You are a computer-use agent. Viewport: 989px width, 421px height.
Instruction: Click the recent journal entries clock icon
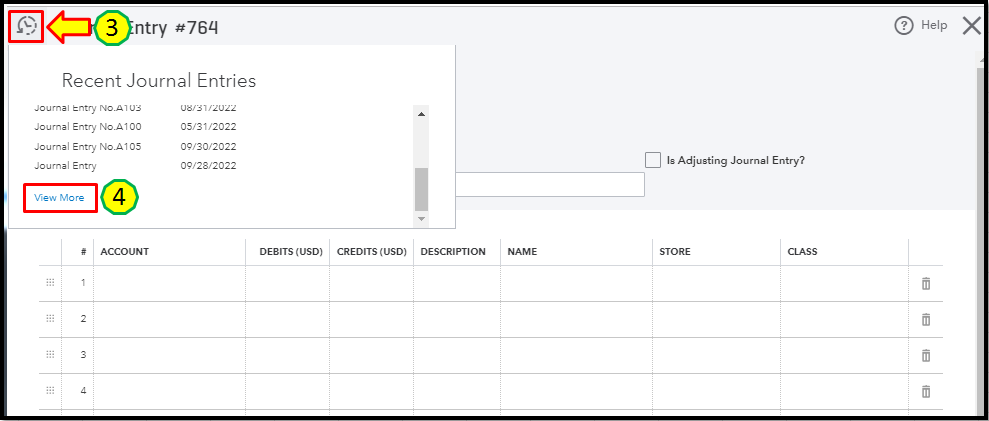click(x=27, y=26)
